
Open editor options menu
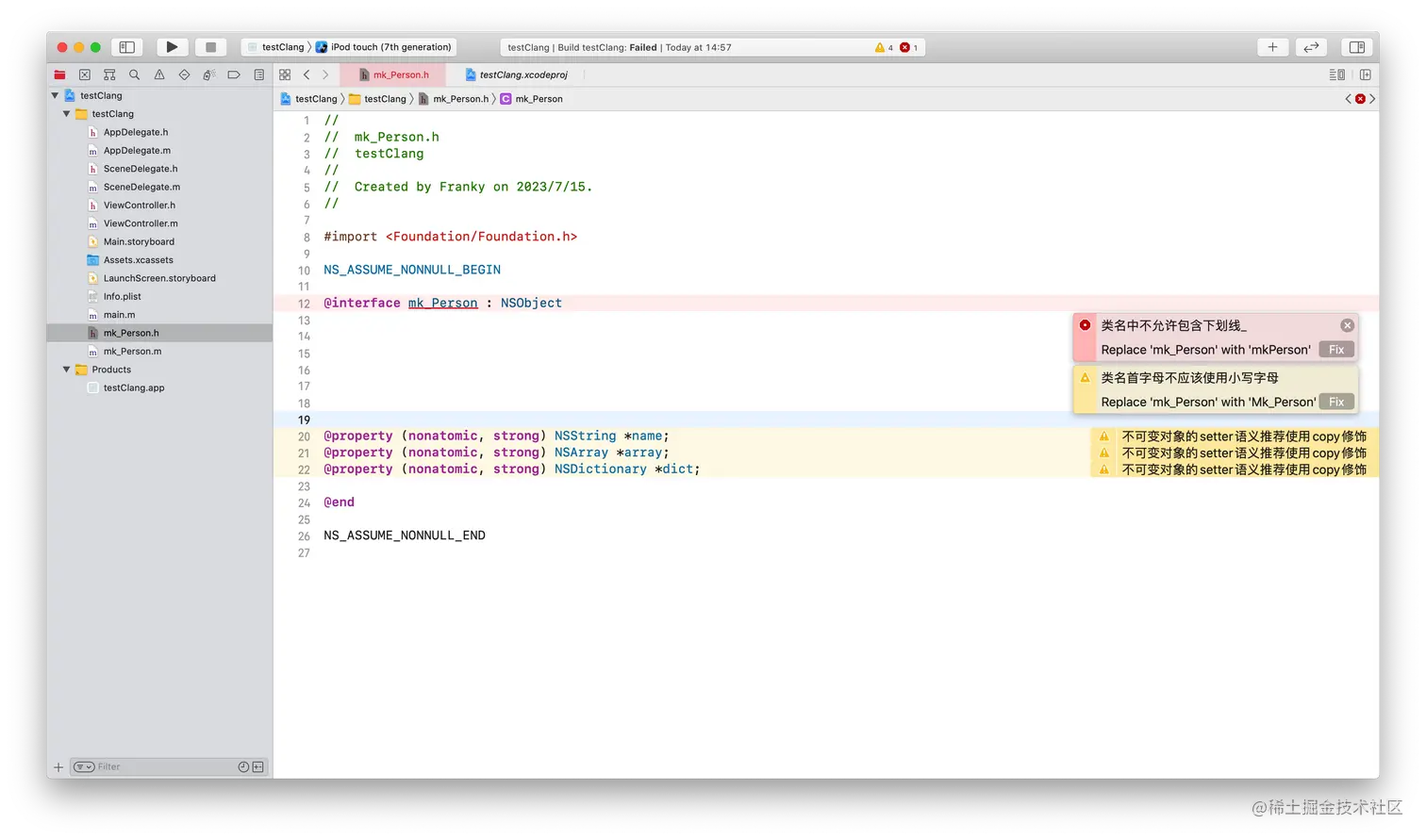pyautogui.click(x=1336, y=74)
